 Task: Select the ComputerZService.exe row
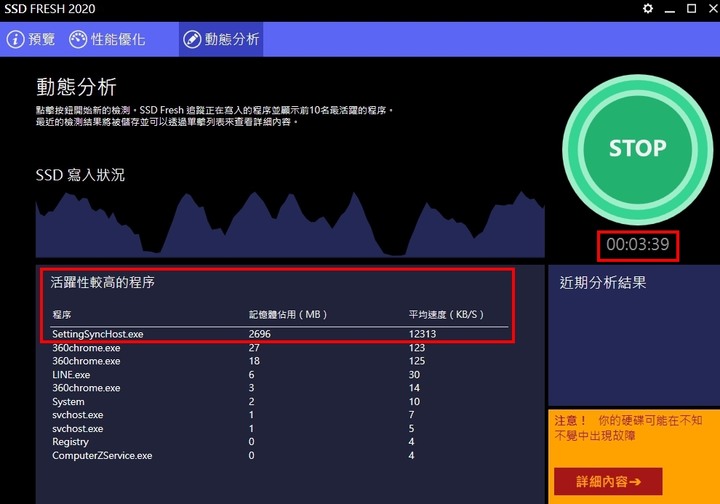[280, 455]
